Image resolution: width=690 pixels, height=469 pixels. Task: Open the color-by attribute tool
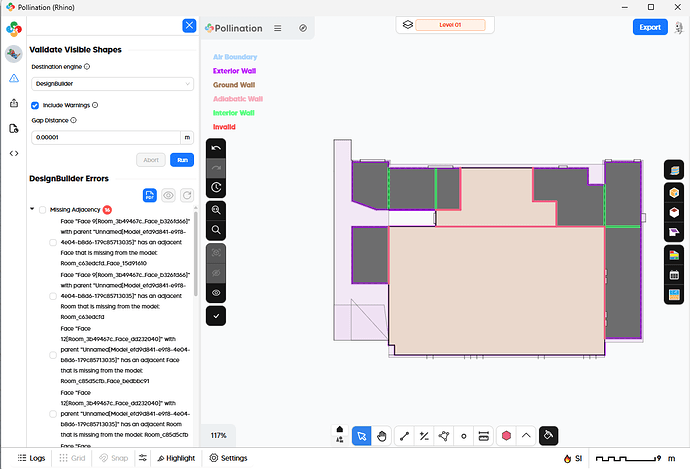[x=674, y=255]
